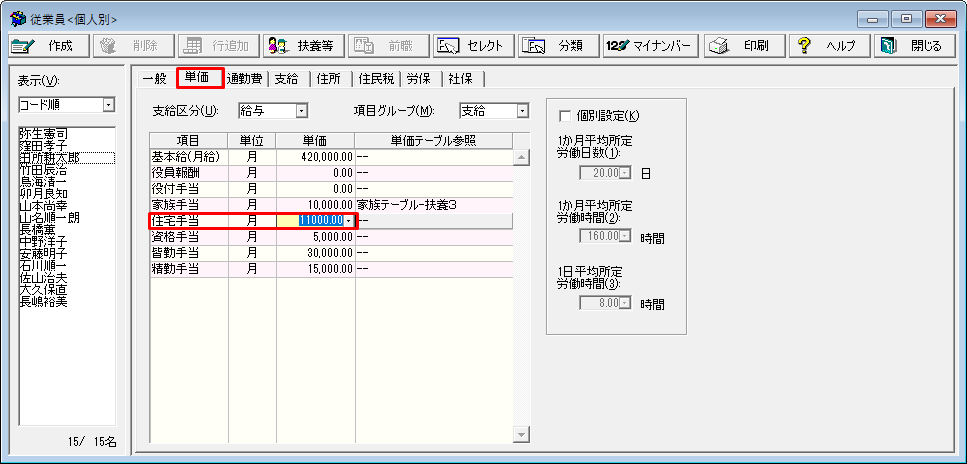
Task: Select employee 山名順一朗 in the list
Action: 49,217
